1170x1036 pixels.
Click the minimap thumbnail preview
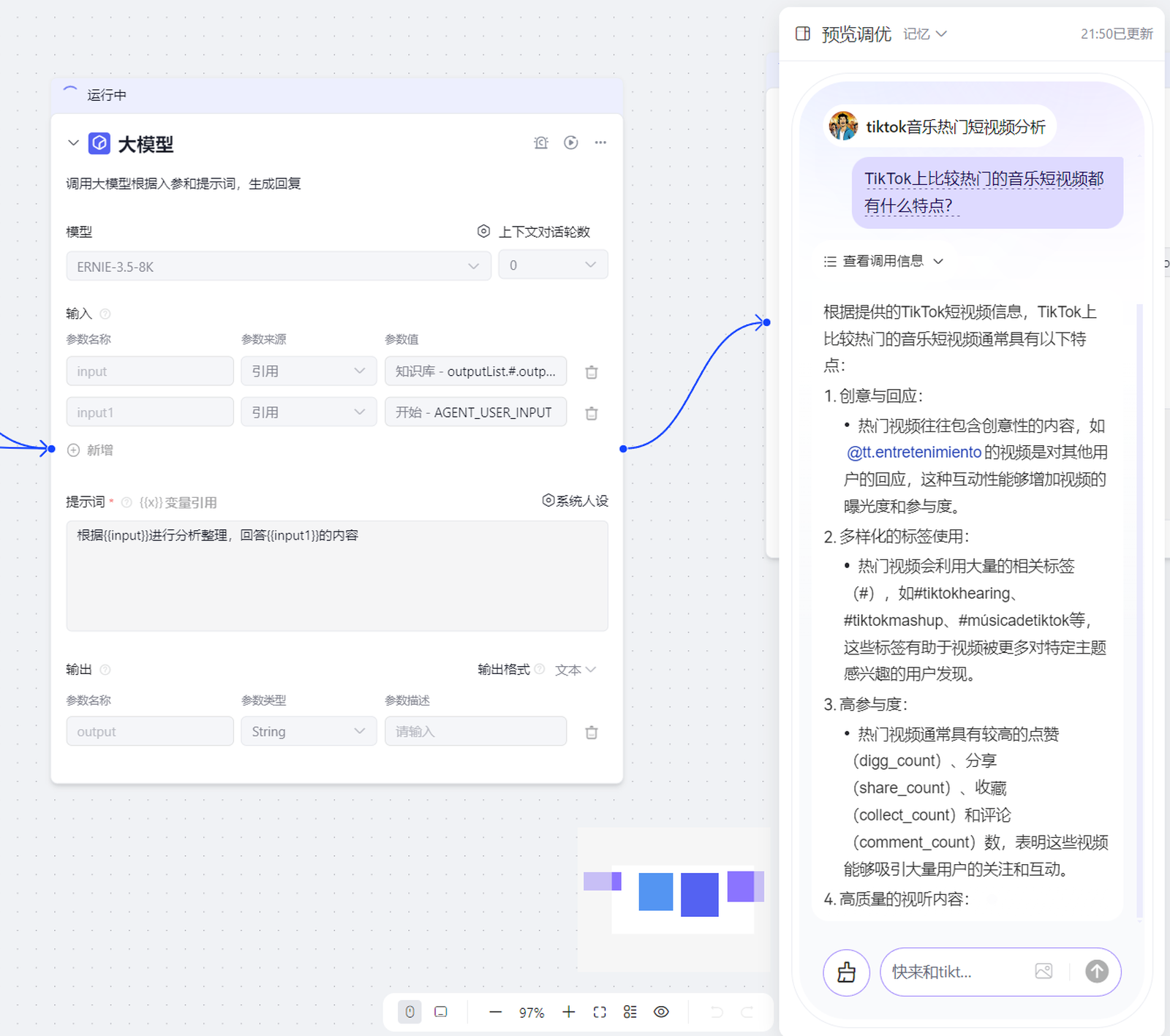pos(673,900)
